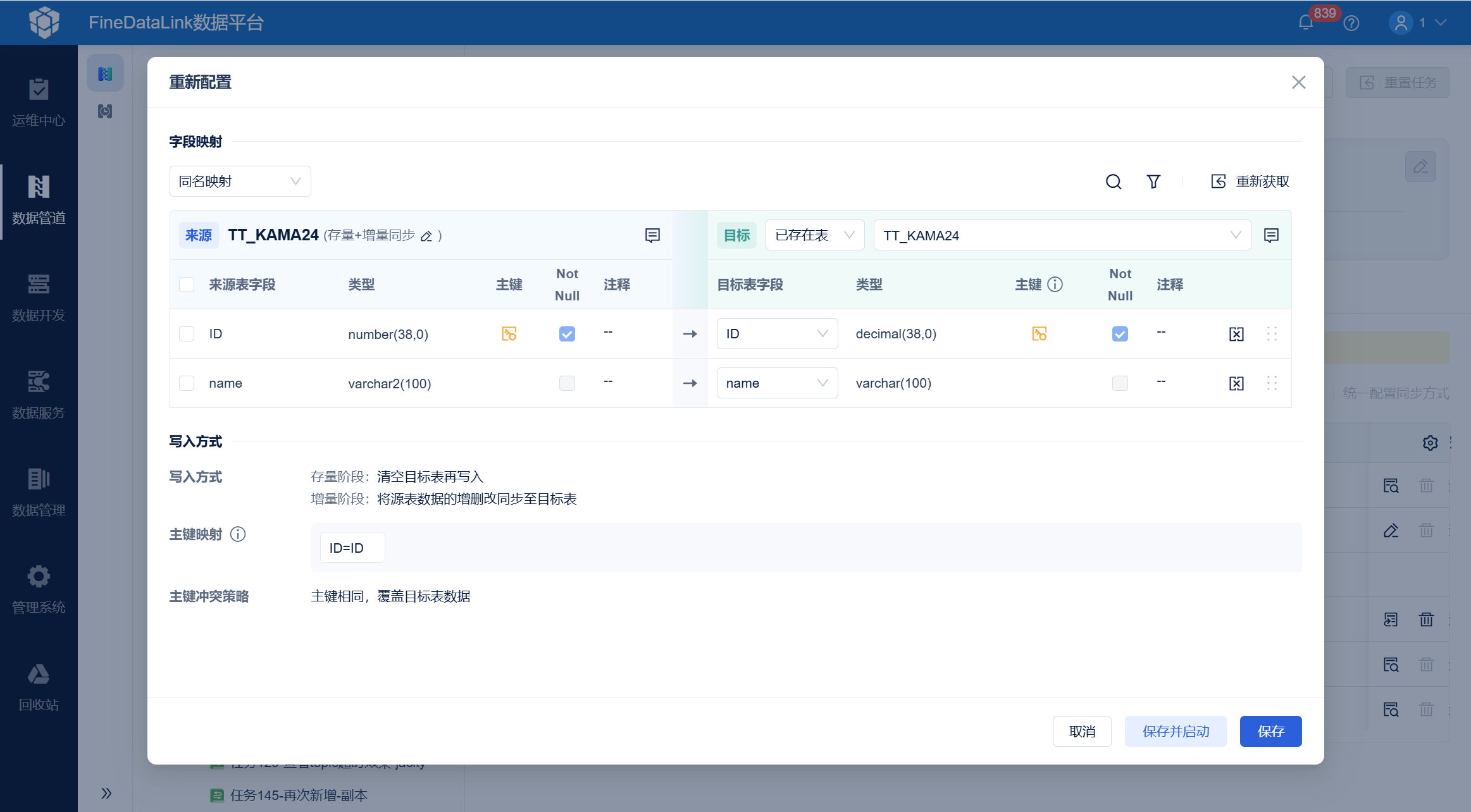
Task: Show primary key mapping info tooltip icon
Action: 238,534
